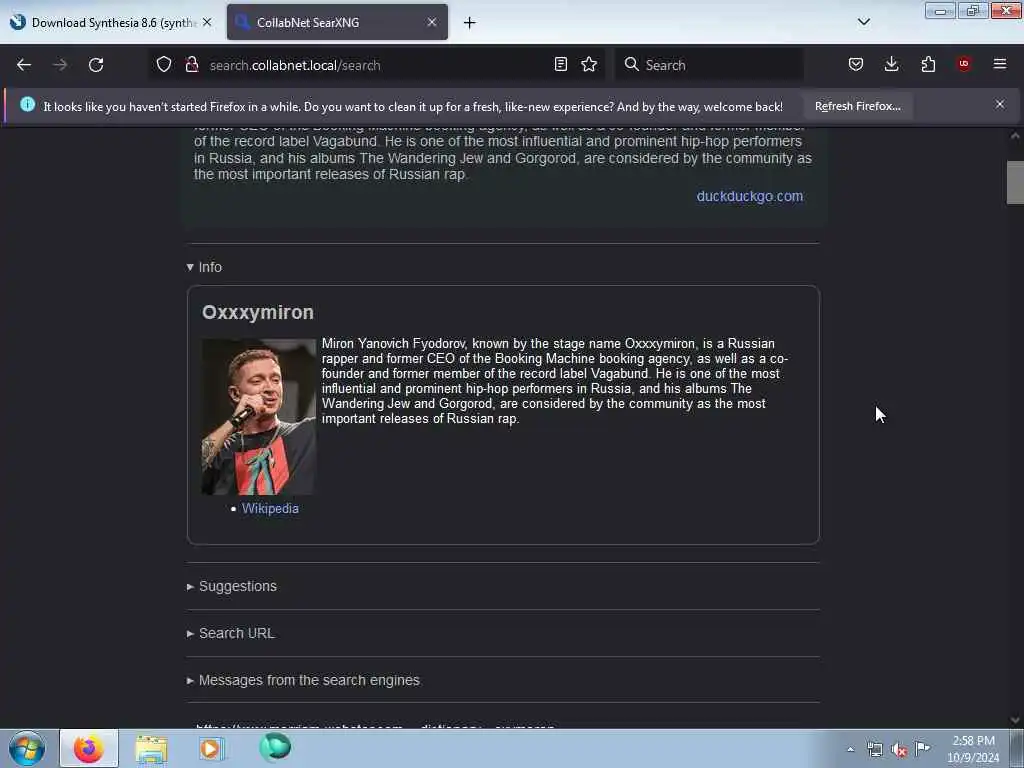Click the scrollbar up arrow
The height and width of the screenshot is (768, 1024).
tap(1015, 136)
